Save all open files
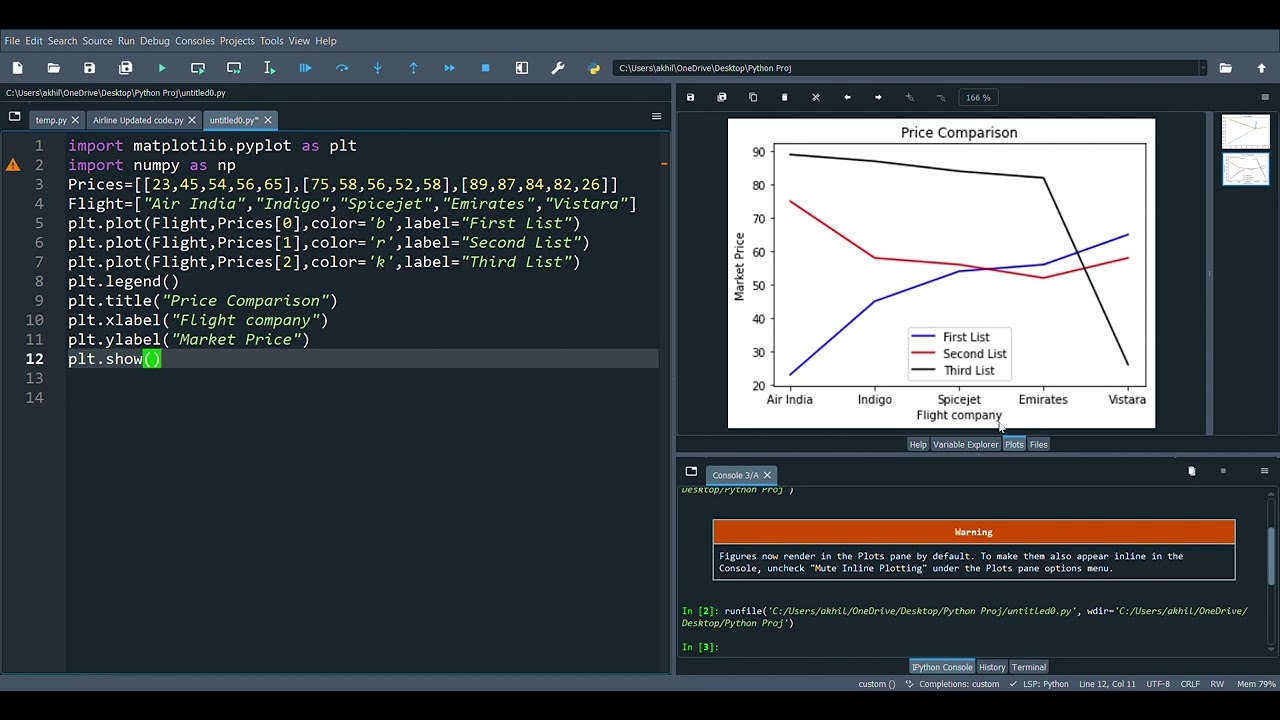 [x=126, y=68]
